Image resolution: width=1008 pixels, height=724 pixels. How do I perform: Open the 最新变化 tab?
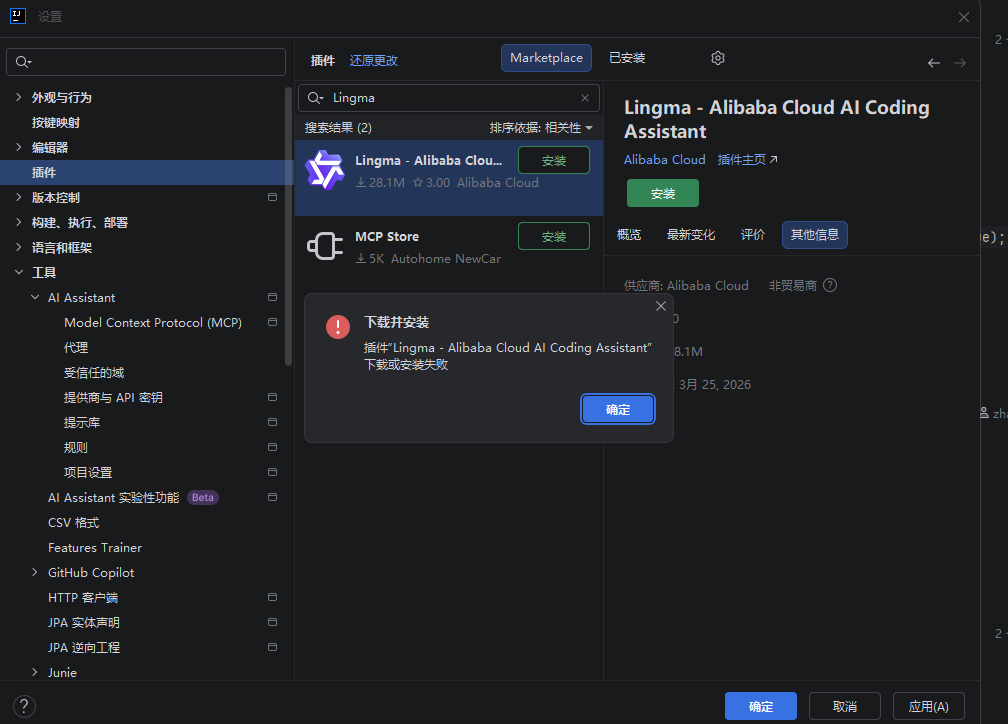coord(690,235)
